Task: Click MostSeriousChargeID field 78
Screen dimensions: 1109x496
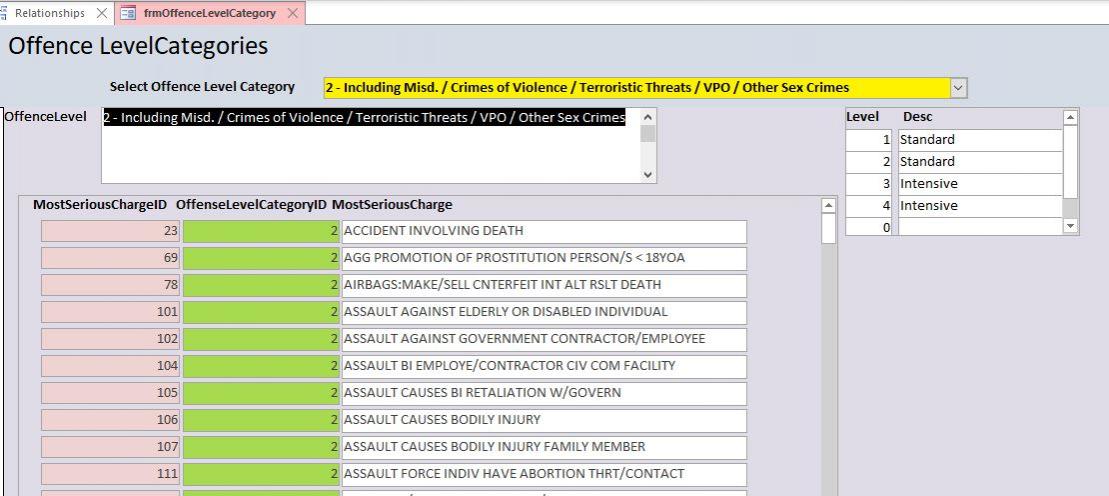Action: [x=110, y=285]
